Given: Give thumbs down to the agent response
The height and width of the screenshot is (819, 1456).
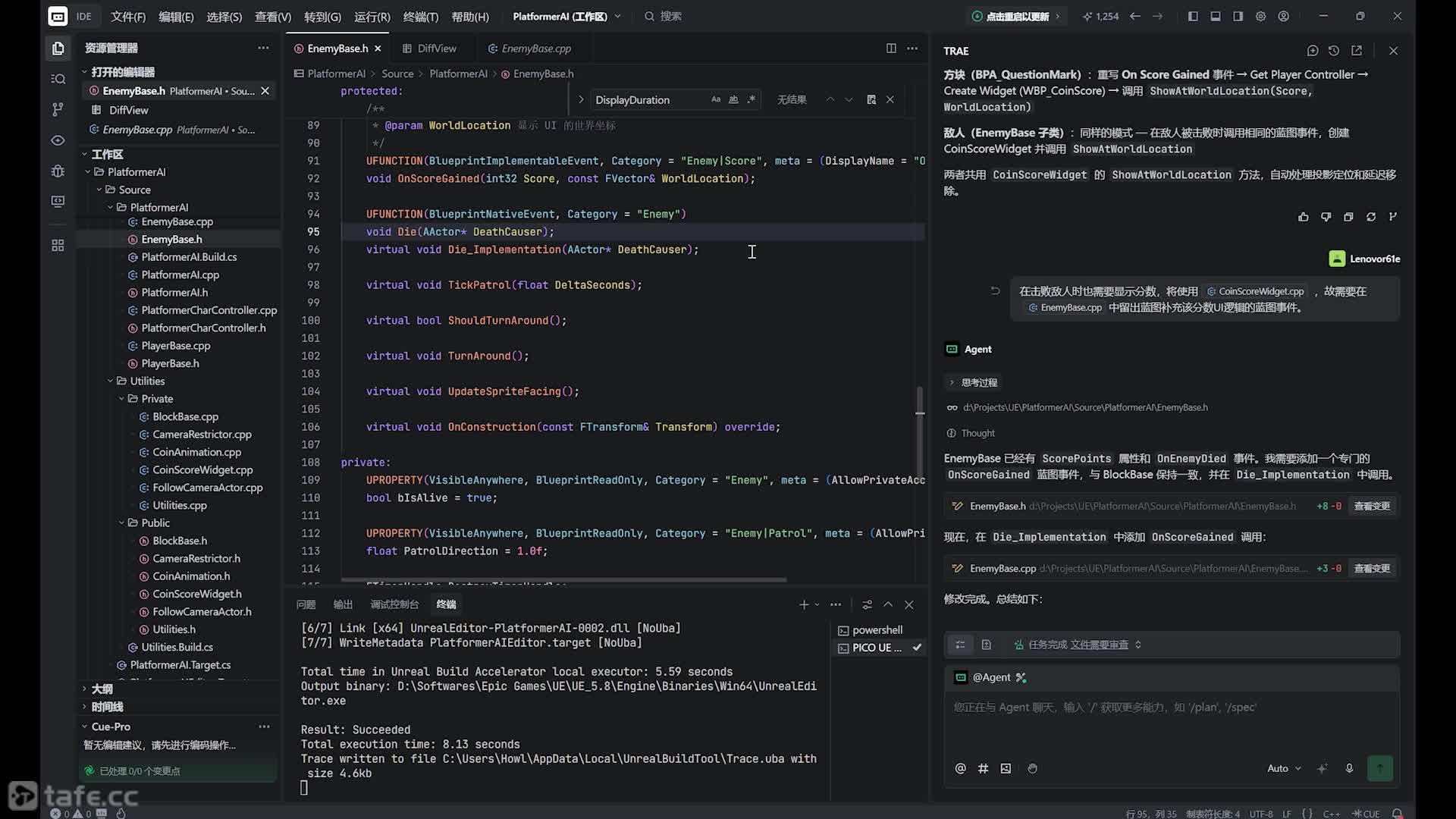Looking at the screenshot, I should [1326, 217].
